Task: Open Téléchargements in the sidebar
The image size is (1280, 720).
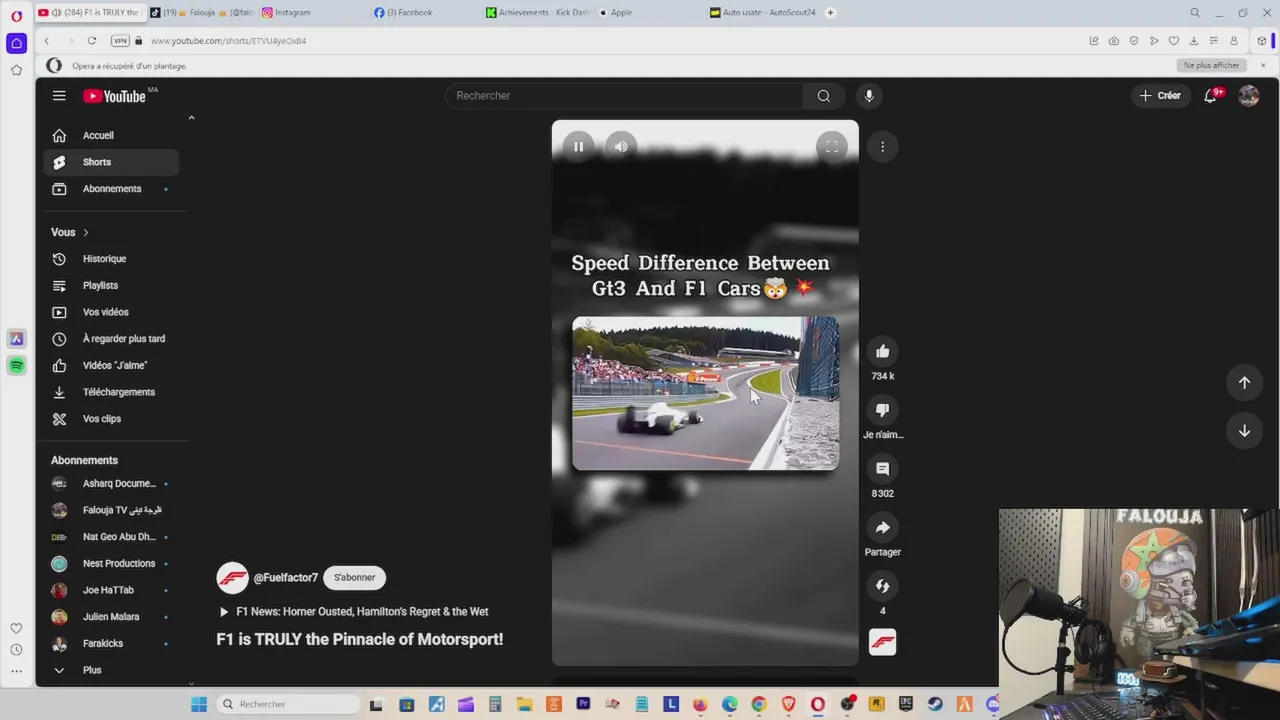Action: click(111, 392)
